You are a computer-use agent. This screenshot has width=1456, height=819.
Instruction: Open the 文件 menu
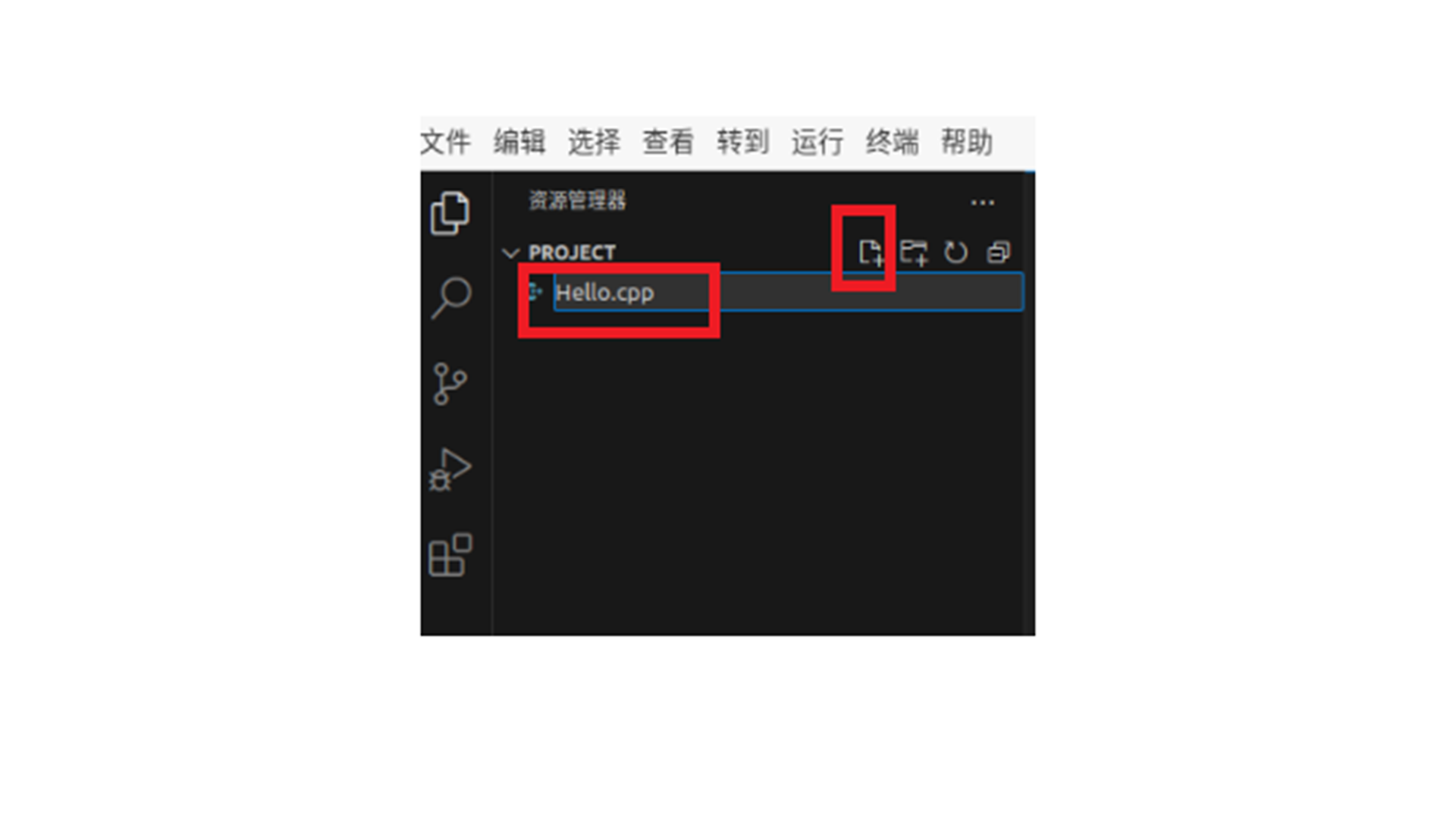(x=445, y=142)
